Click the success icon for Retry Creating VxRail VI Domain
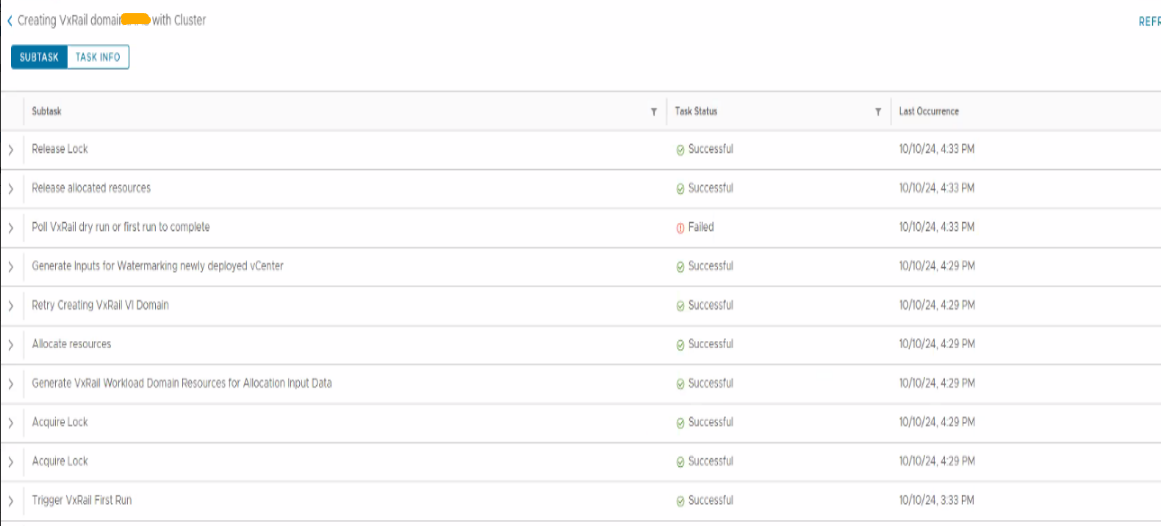Screen dimensions: 1161x526 (x=680, y=306)
